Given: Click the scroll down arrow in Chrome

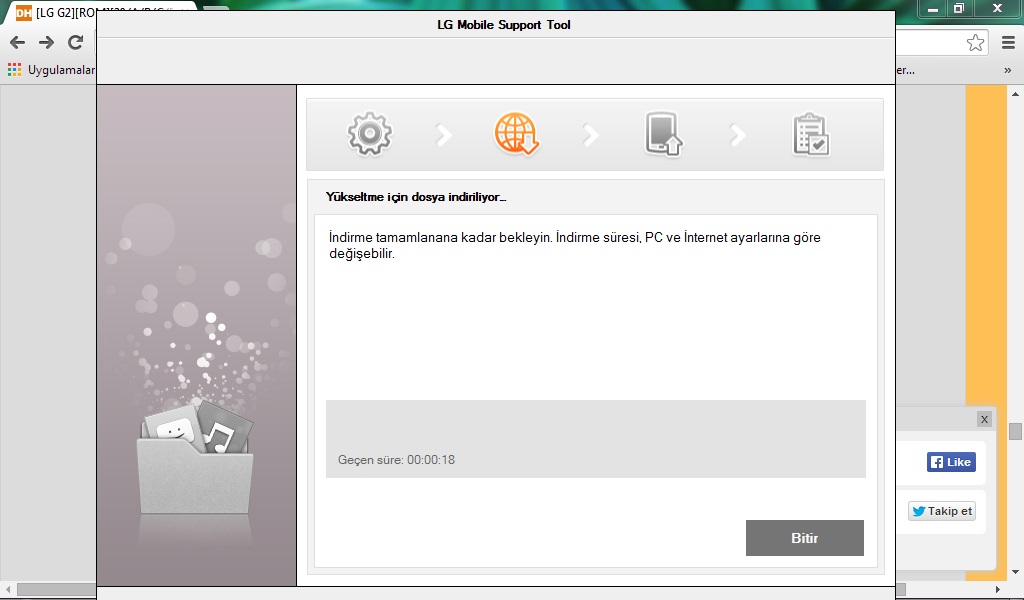Looking at the screenshot, I should pos(1015,573).
